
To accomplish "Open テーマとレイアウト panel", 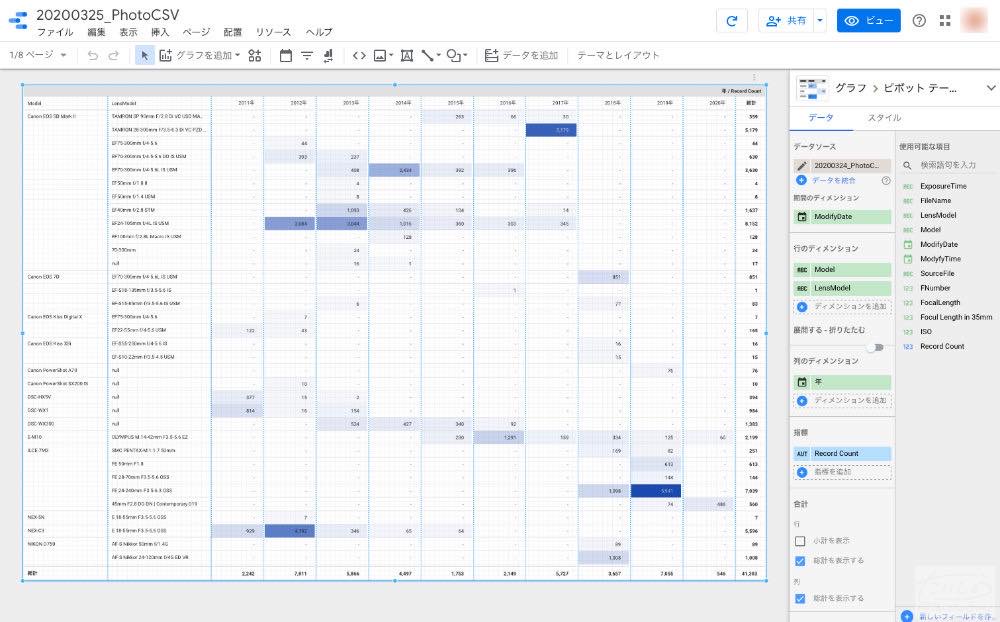I will [618, 56].
